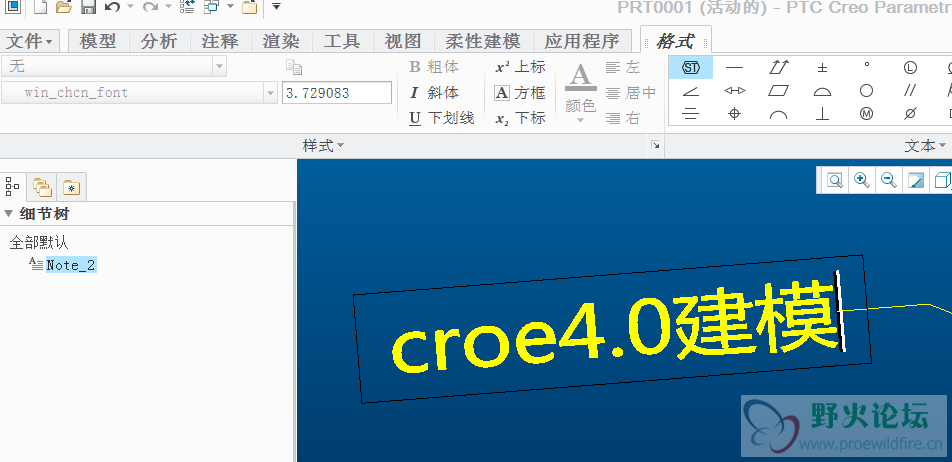Toggle 下标 subscript

(x=520, y=118)
